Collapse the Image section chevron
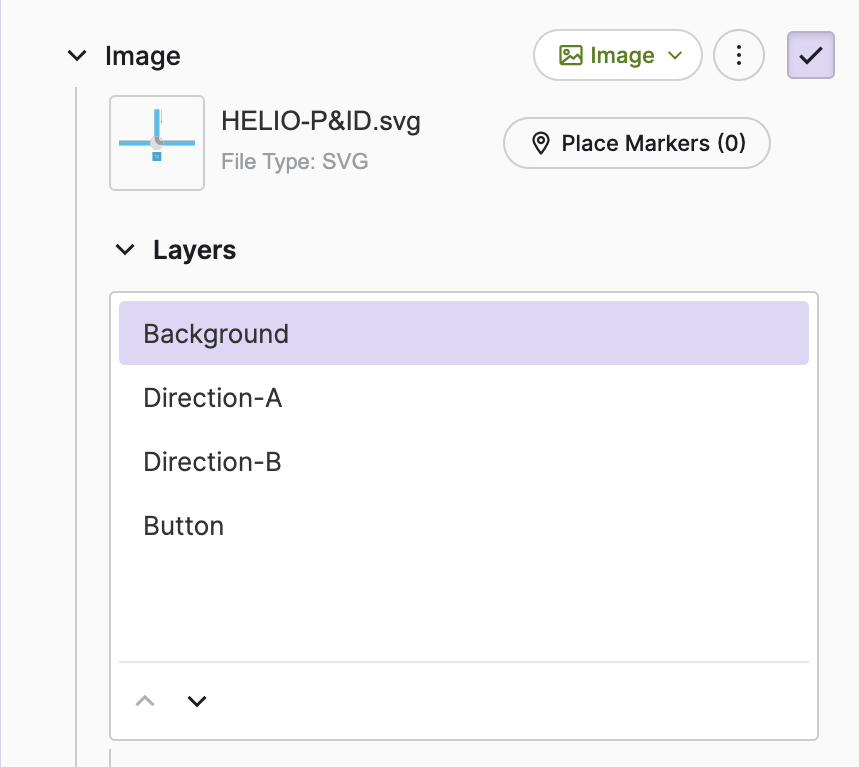The image size is (859, 767). point(77,56)
